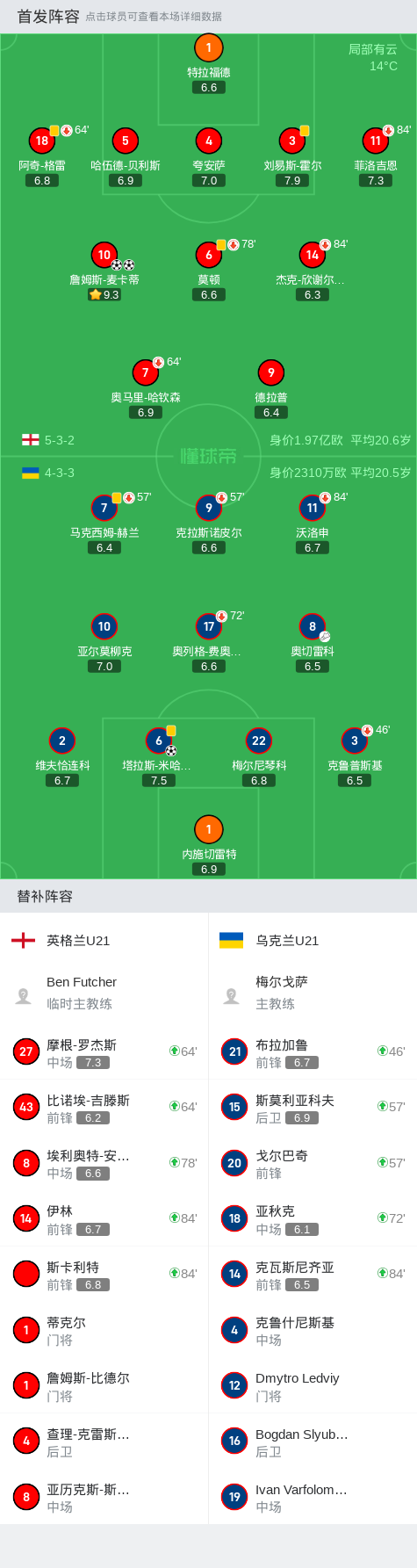The image size is (417, 1568).
Task: Select 亚尔莫柳克 number 10 Ukraine player icon
Action: coord(104,626)
